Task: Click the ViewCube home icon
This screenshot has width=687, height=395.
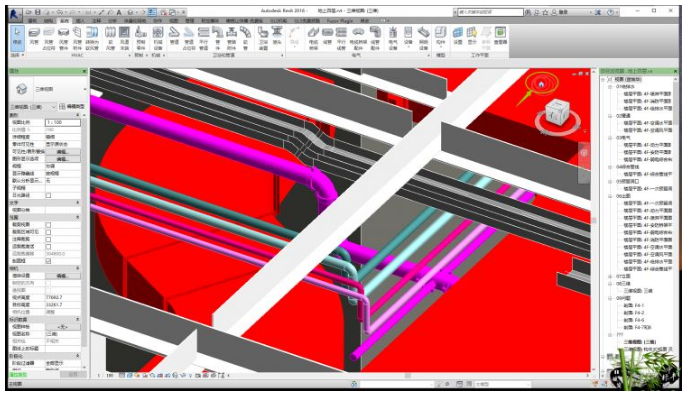Action: (x=541, y=85)
